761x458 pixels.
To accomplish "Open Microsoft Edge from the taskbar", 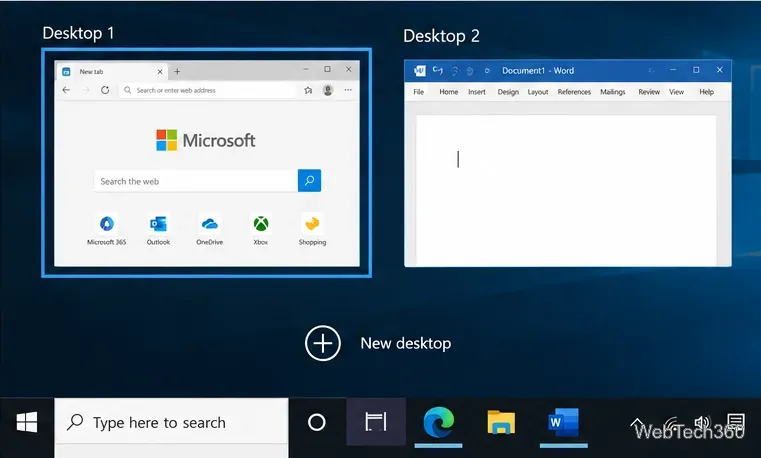I will pos(438,422).
